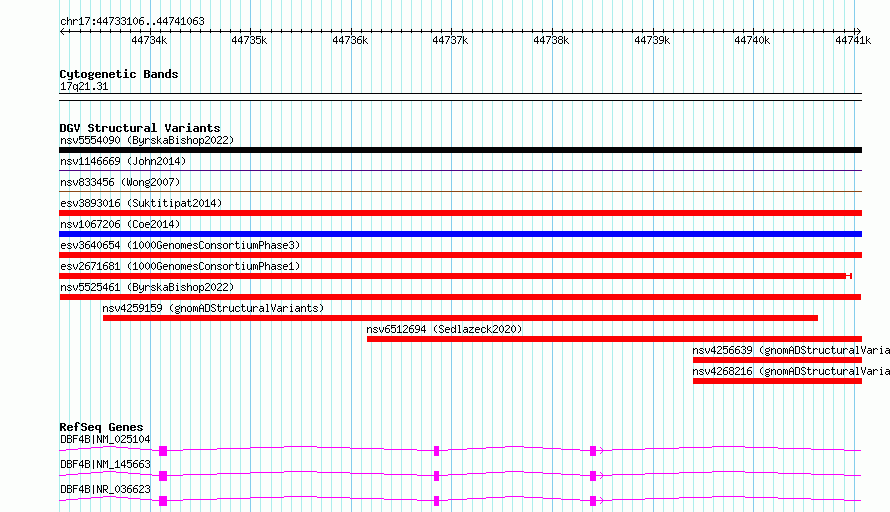890x512 pixels.
Task: Click the 44738k ruler tick label
Action: [x=551, y=40]
